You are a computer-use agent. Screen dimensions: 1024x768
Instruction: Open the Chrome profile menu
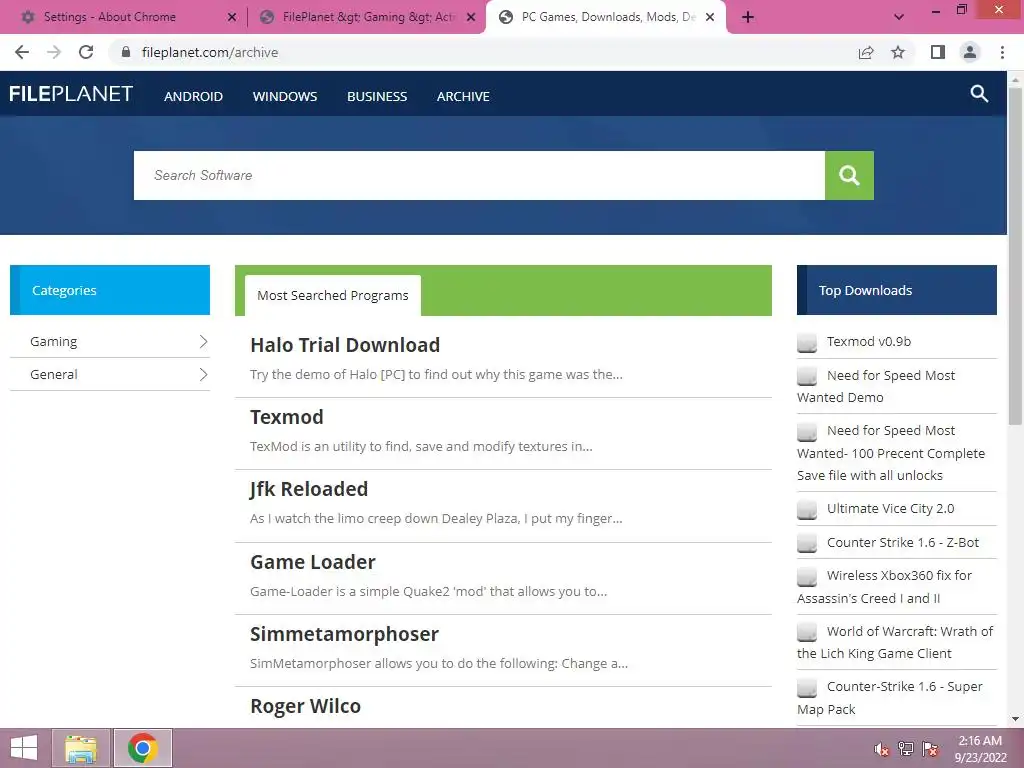coord(970,52)
